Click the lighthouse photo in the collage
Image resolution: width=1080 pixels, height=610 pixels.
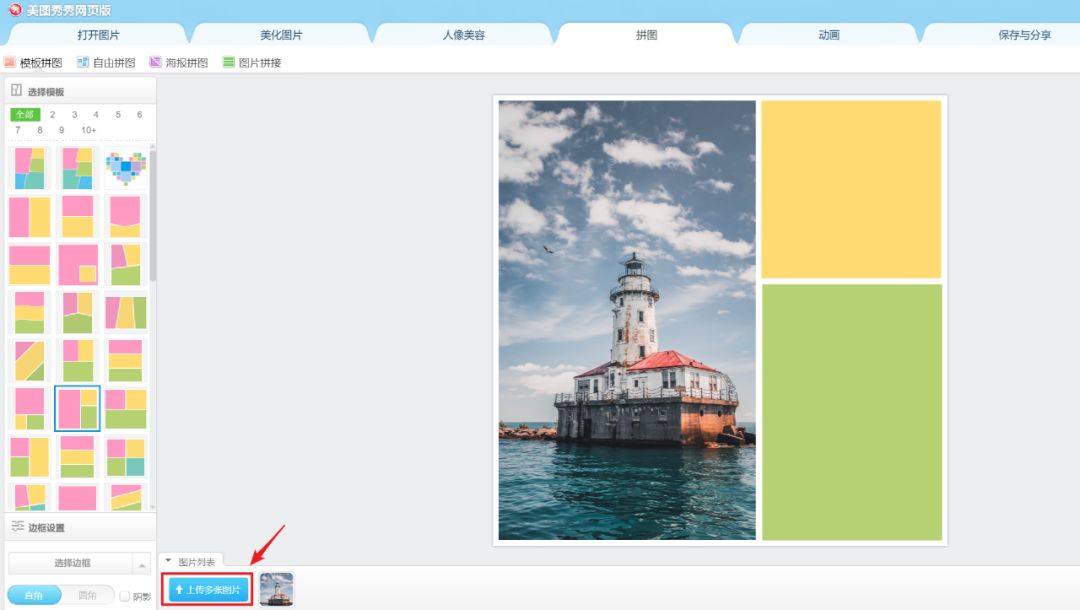pos(627,320)
